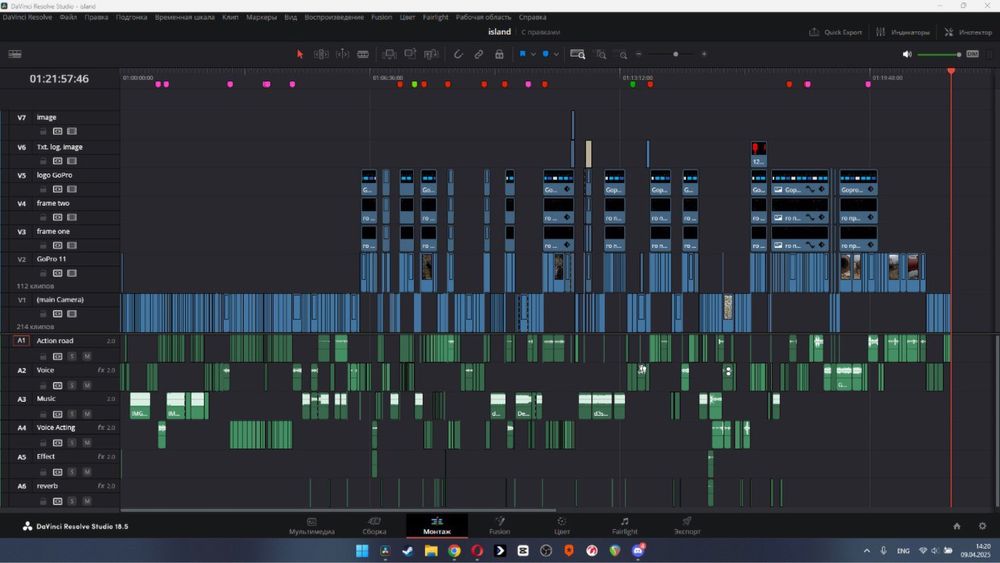Adjust the monitor volume slider
The width and height of the screenshot is (1000, 563).
tap(939, 54)
